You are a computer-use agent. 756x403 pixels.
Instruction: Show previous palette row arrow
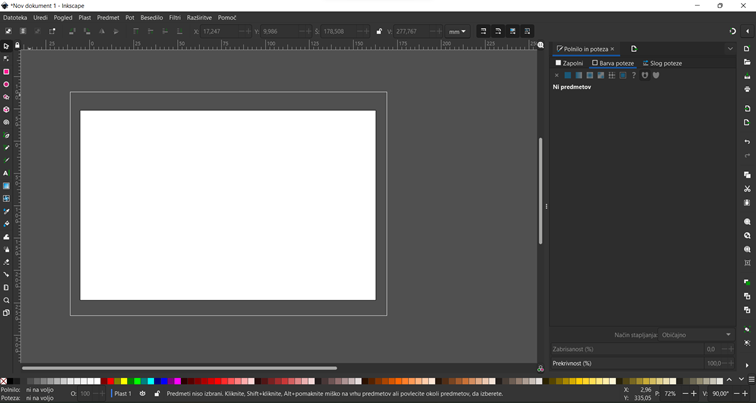tap(729, 380)
